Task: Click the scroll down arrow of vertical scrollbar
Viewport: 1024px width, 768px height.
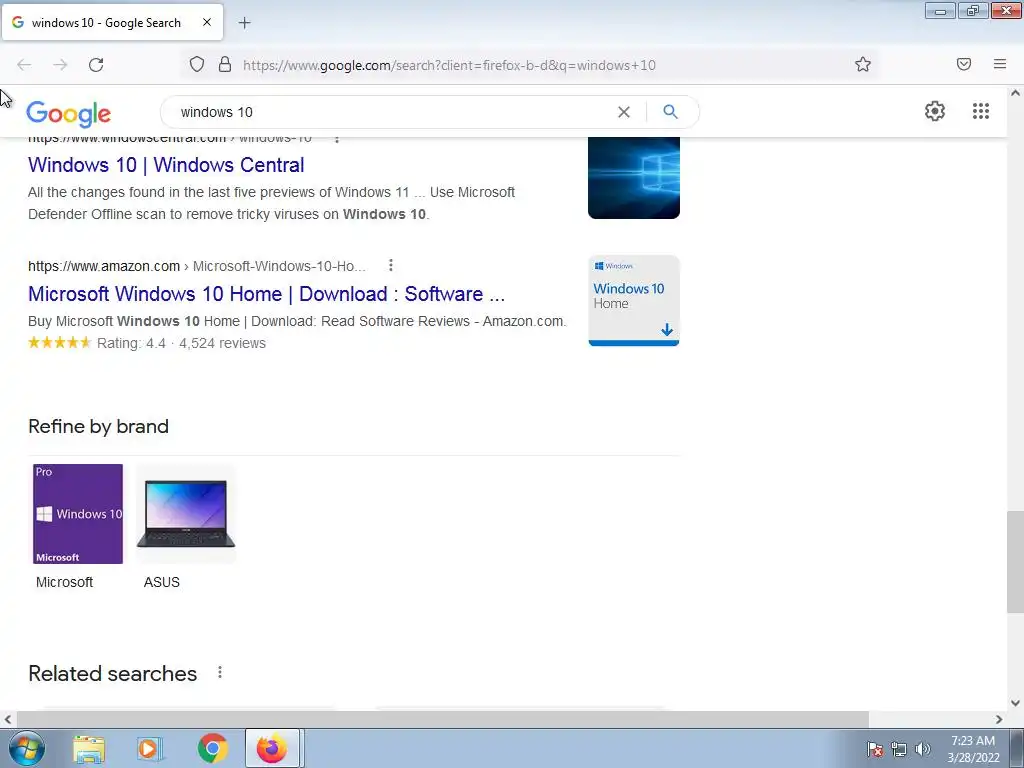Action: click(1015, 703)
